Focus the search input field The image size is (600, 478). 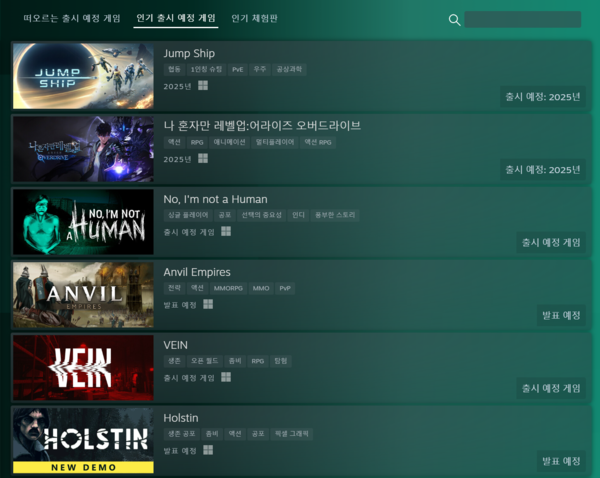click(523, 19)
